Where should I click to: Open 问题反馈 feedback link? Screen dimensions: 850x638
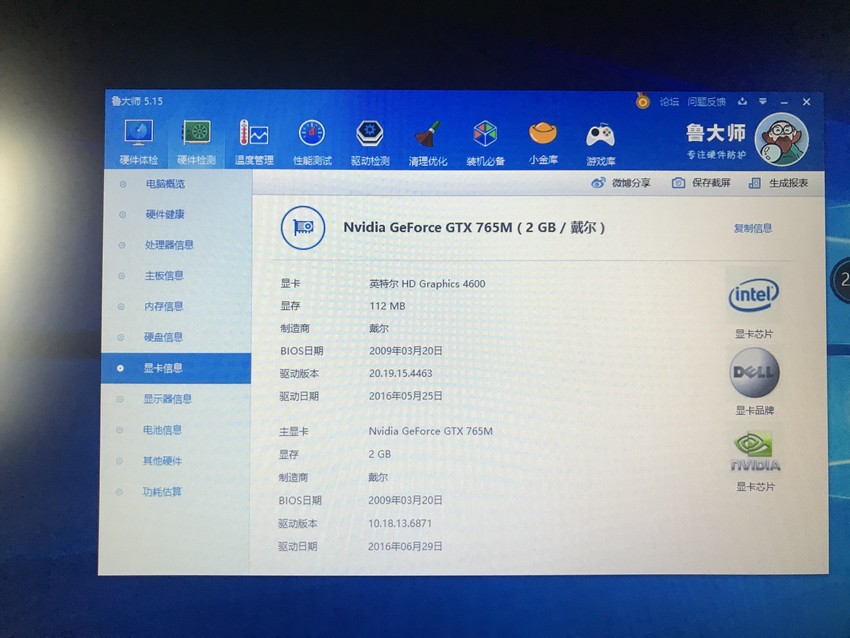(x=706, y=101)
